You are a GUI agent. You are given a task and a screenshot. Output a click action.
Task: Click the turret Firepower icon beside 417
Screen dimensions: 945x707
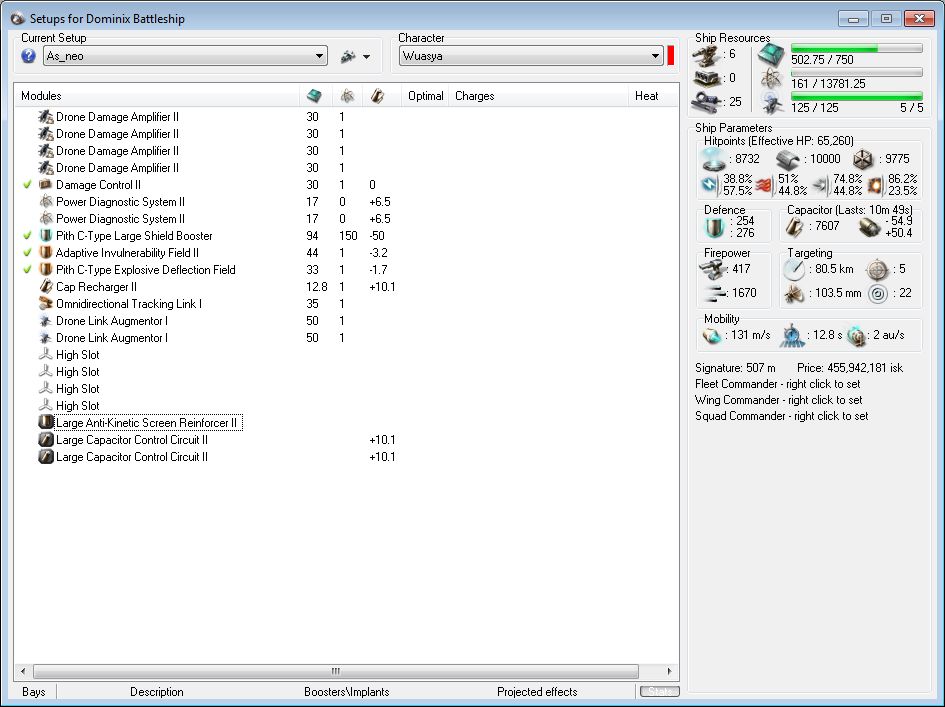(x=713, y=269)
